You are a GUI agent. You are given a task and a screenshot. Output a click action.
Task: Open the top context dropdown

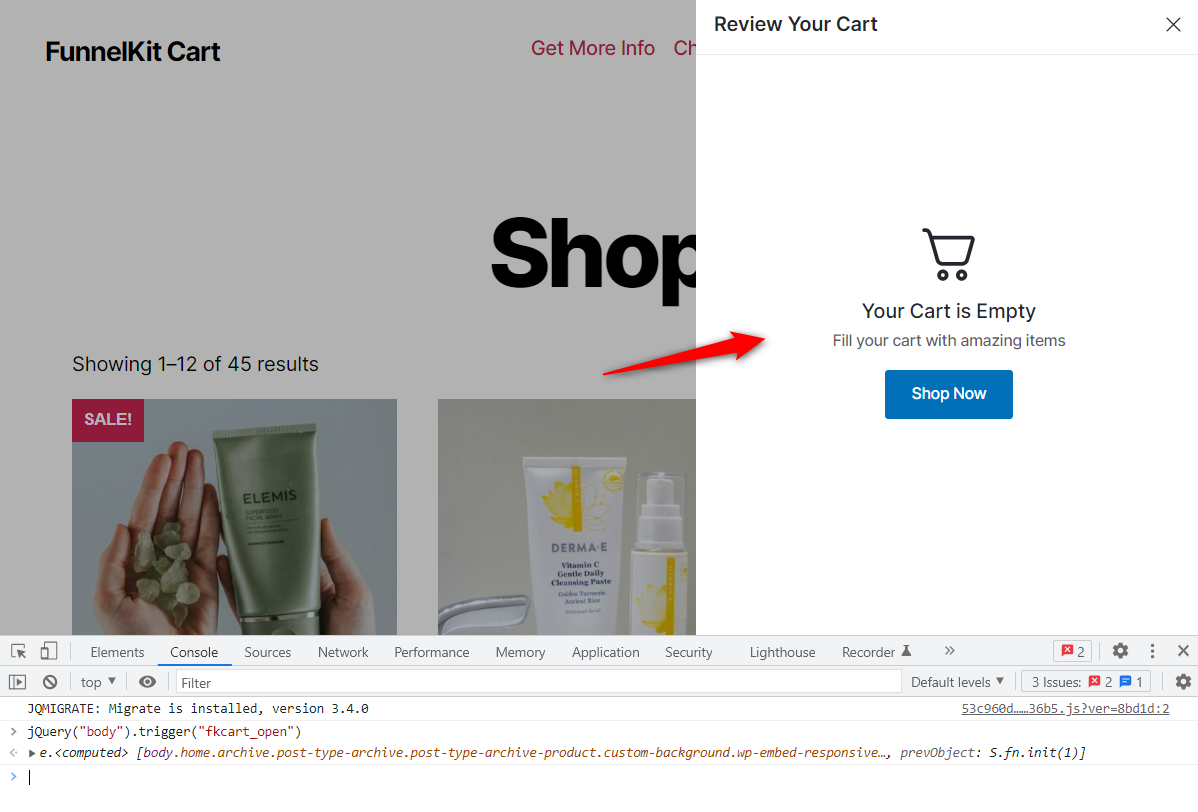tap(98, 681)
